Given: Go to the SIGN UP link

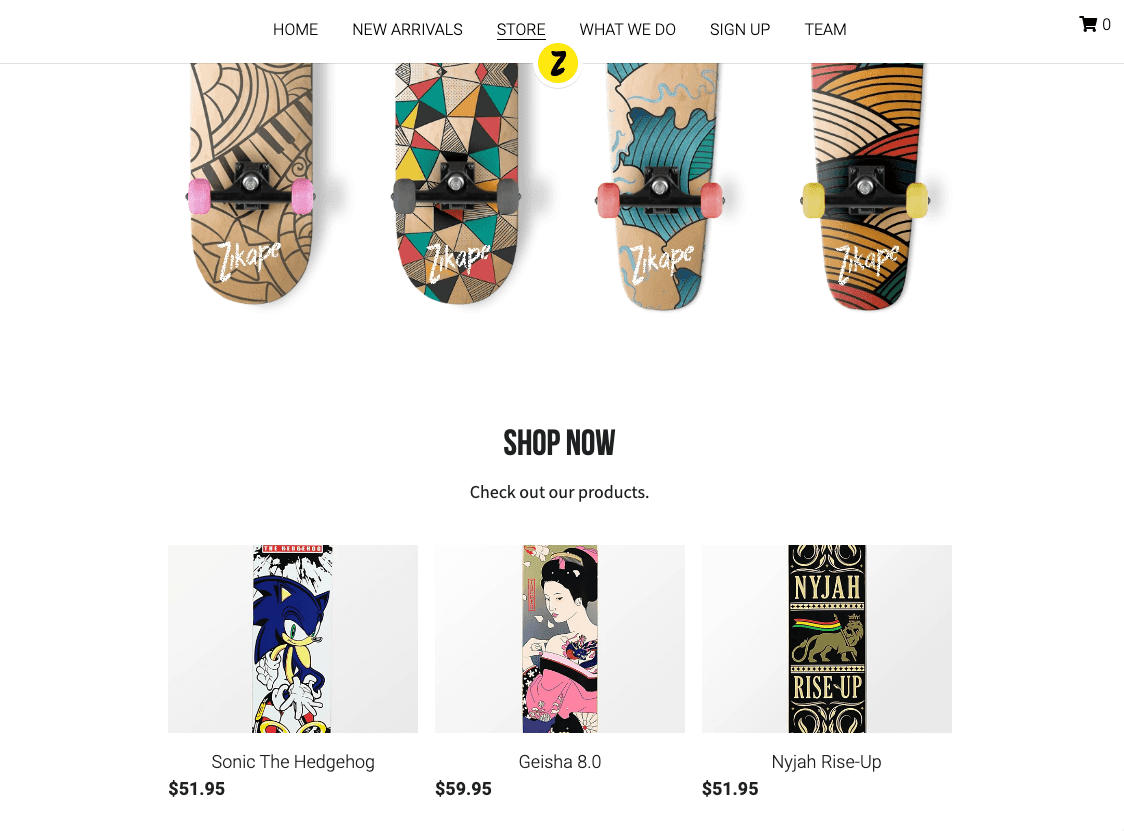Looking at the screenshot, I should pyautogui.click(x=740, y=29).
